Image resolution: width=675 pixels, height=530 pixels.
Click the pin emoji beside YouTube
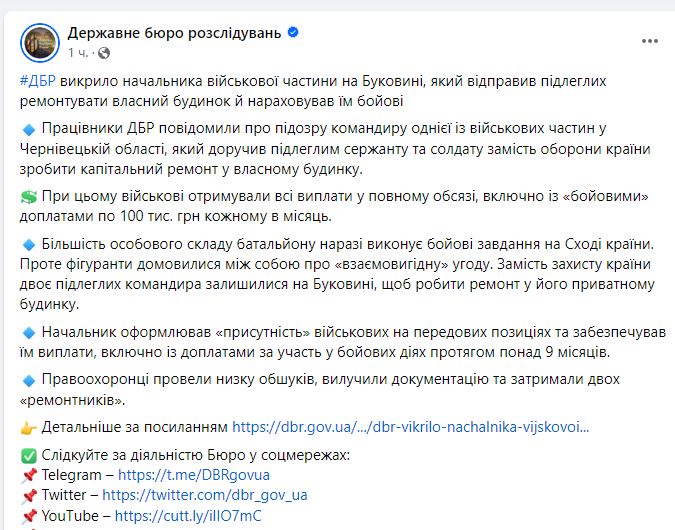(x=28, y=516)
